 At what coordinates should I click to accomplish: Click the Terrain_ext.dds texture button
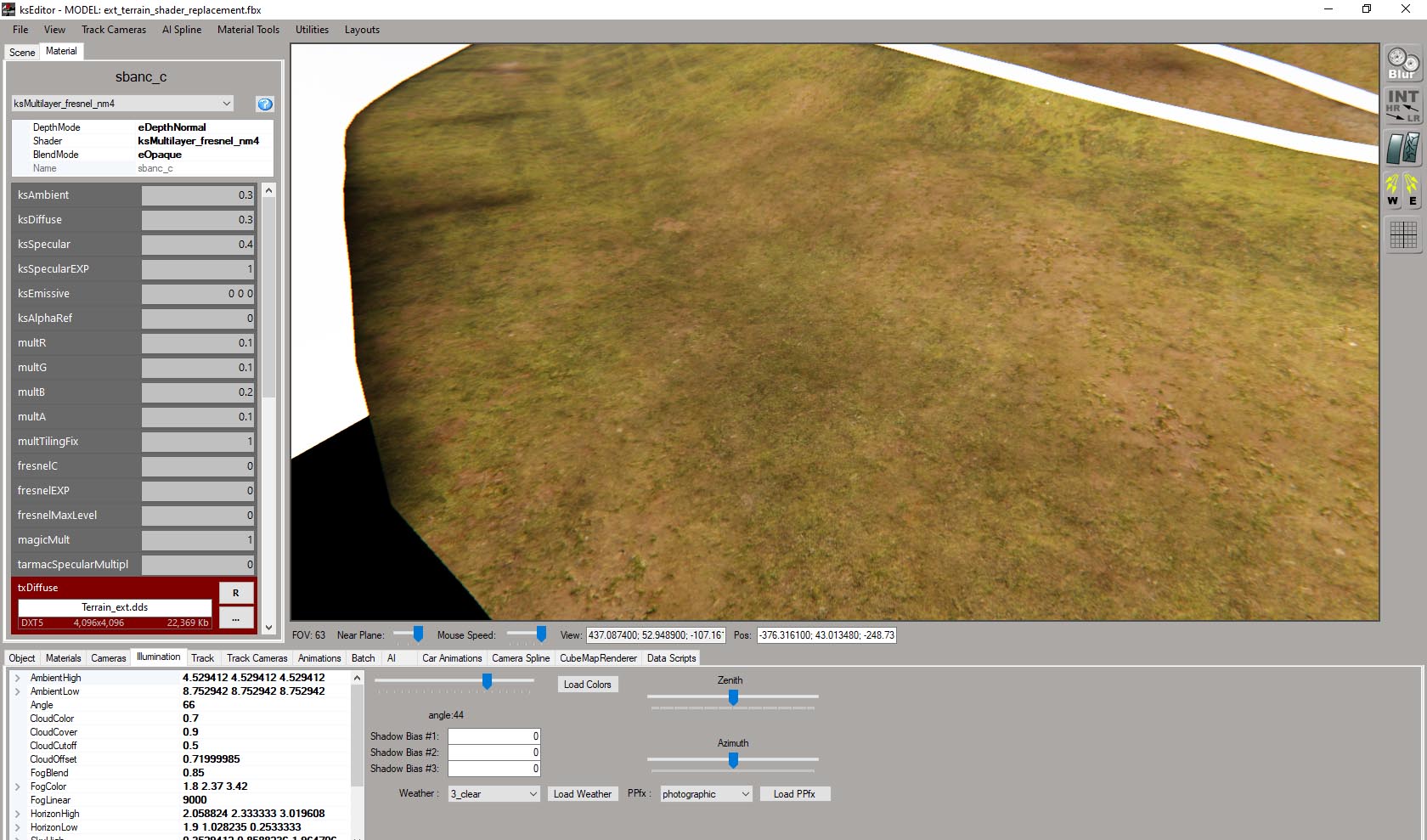click(115, 608)
